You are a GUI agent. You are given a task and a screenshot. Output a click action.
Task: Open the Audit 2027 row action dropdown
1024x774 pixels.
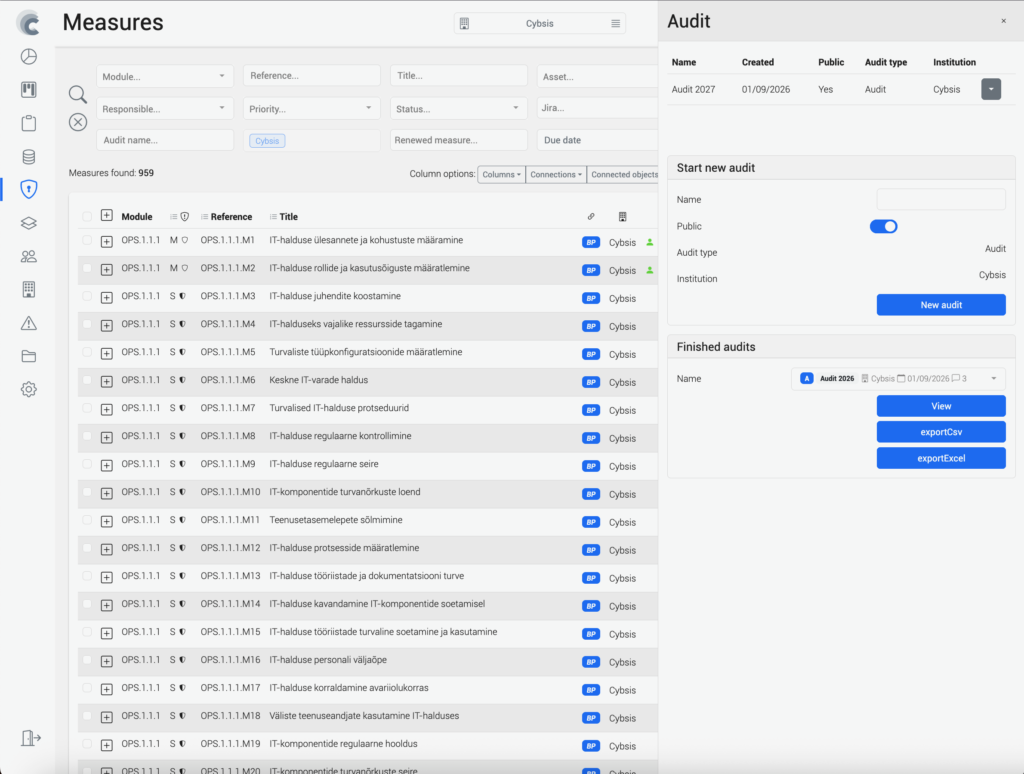[x=990, y=89]
